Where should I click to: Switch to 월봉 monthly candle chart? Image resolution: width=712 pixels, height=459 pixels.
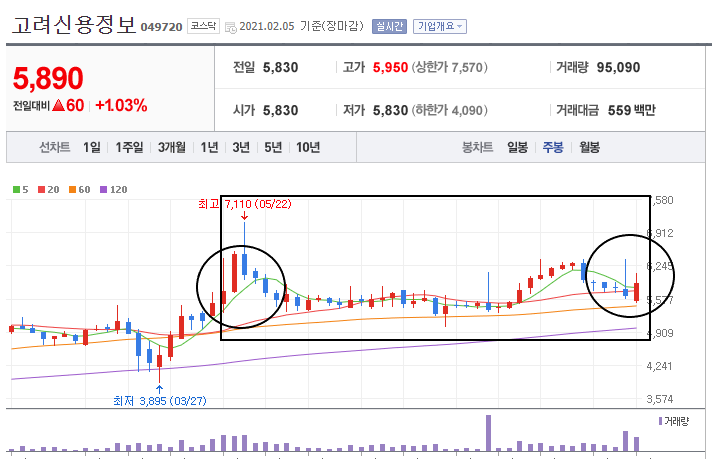click(x=589, y=147)
